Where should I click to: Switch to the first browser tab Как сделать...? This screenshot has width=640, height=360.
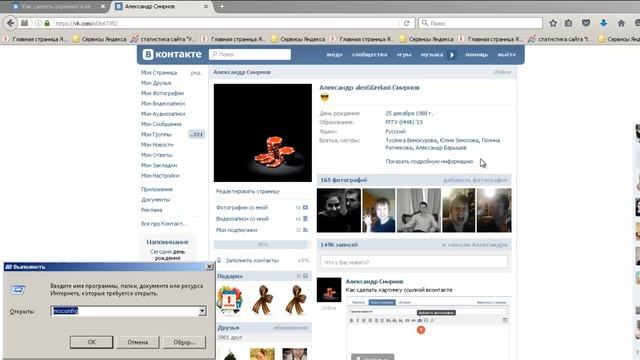58,7
